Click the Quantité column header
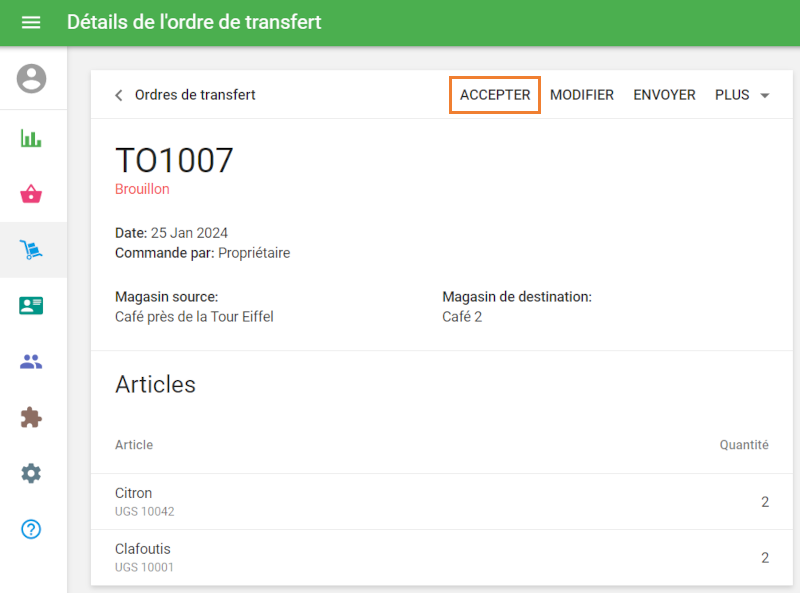 point(744,445)
